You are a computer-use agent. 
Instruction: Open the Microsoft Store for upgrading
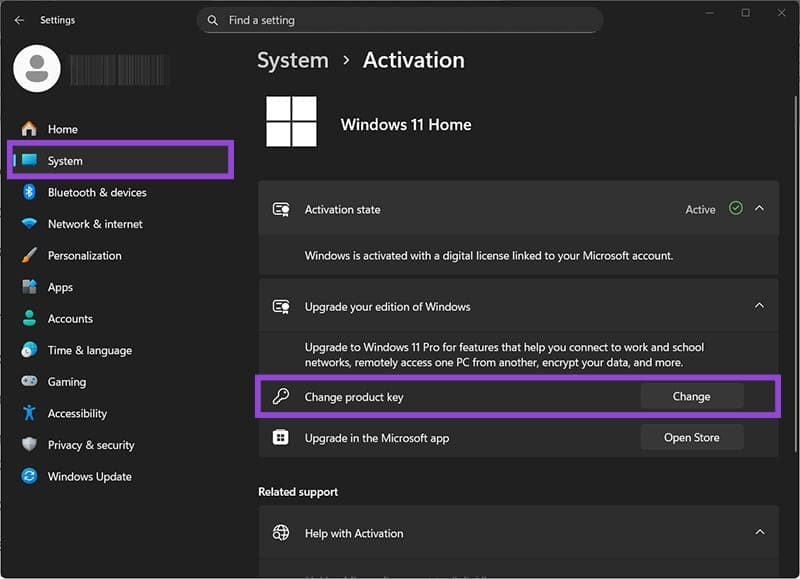tap(691, 437)
